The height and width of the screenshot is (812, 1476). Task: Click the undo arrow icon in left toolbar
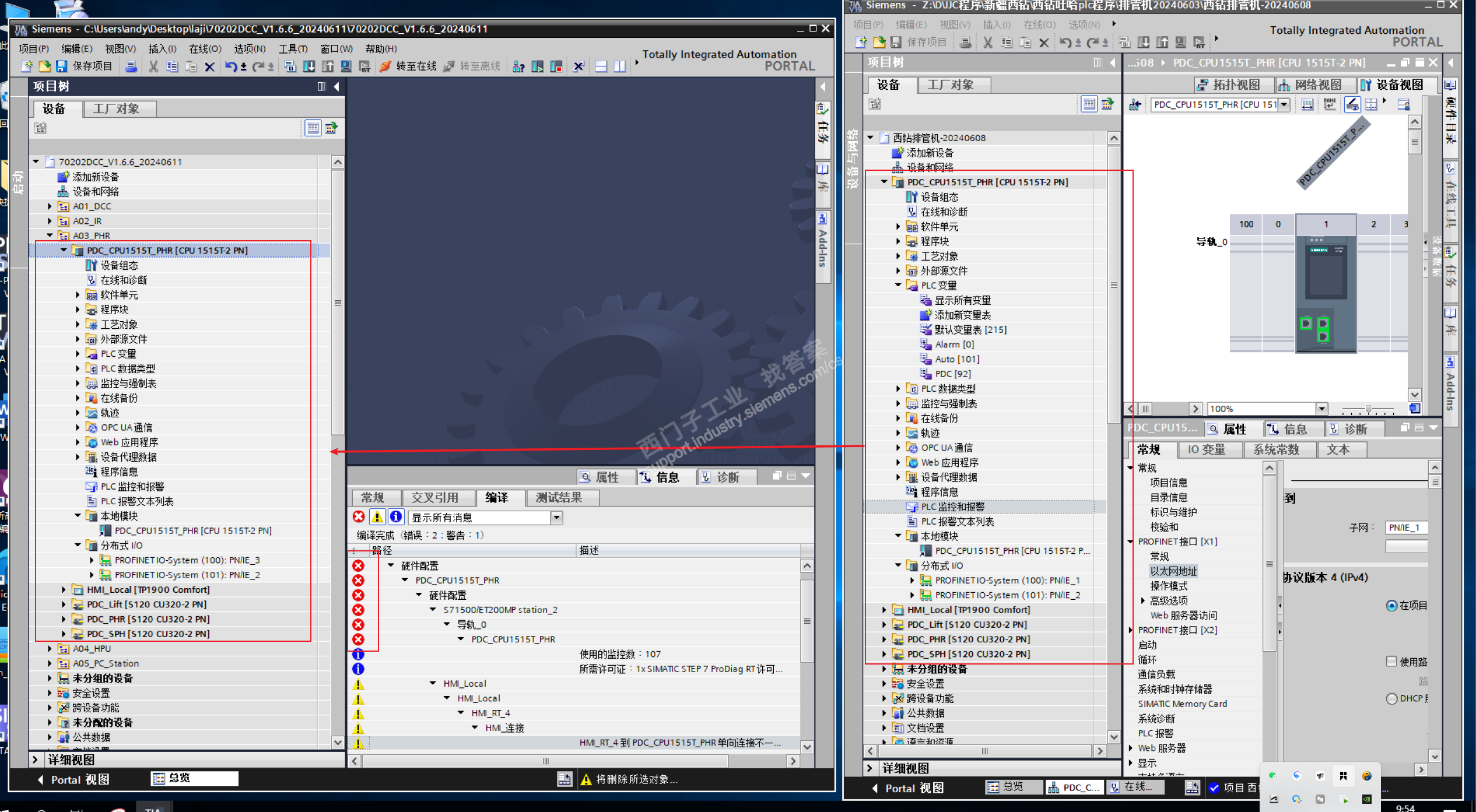click(x=231, y=66)
